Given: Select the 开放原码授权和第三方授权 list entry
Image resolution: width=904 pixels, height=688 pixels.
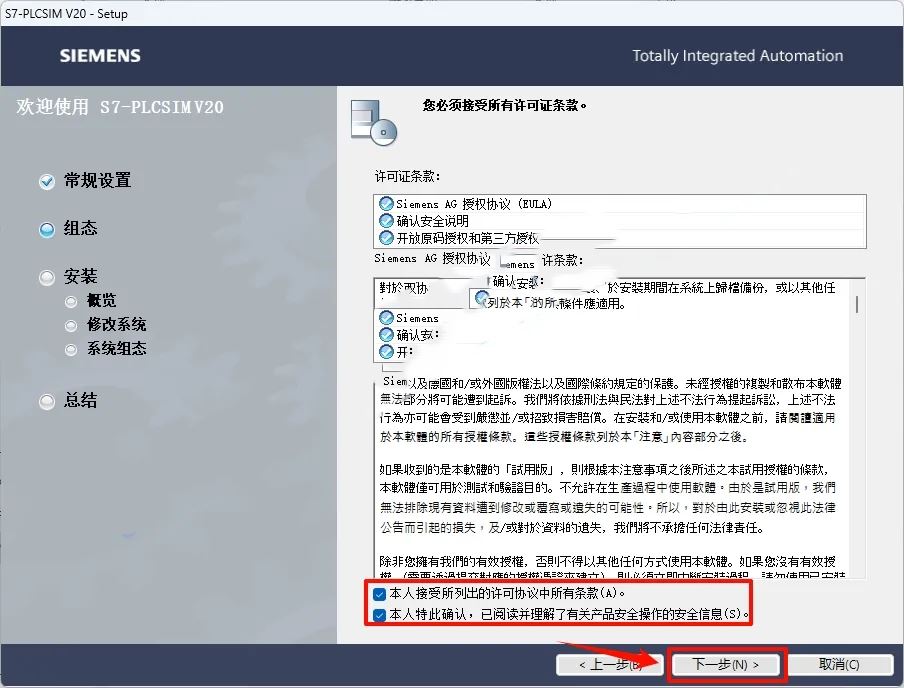Looking at the screenshot, I should click(619, 238).
